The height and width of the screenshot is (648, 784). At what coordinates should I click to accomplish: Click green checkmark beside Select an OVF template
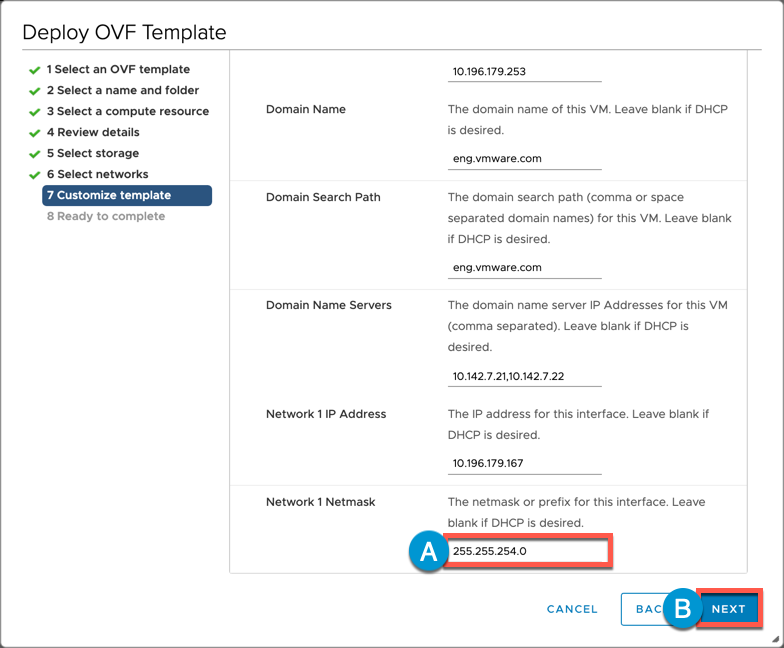coord(34,70)
